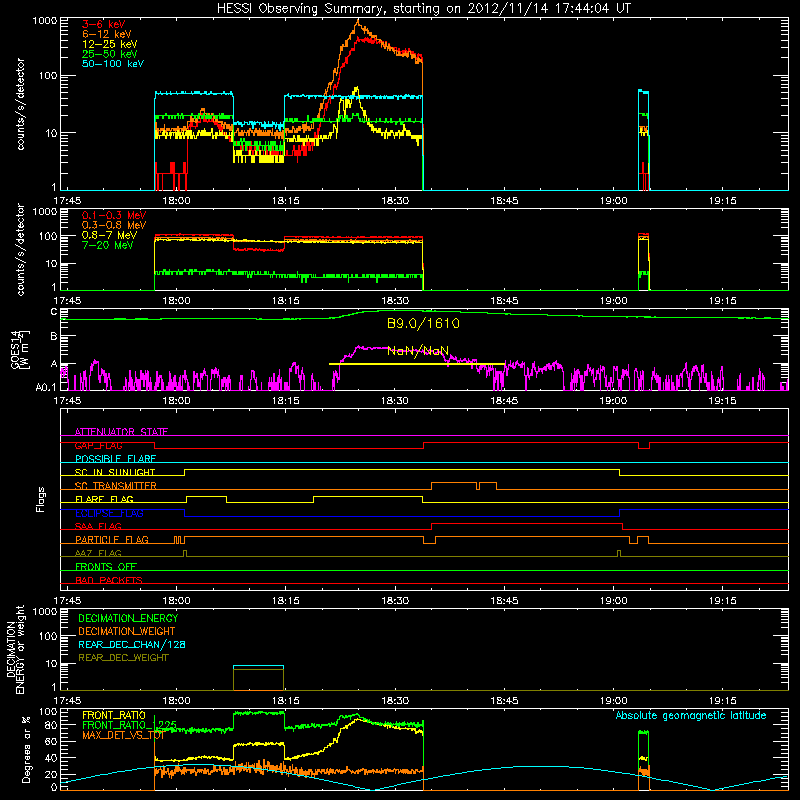Click the C class tick label on the GOES axis
Image resolution: width=800 pixels, height=800 pixels.
pos(53,312)
